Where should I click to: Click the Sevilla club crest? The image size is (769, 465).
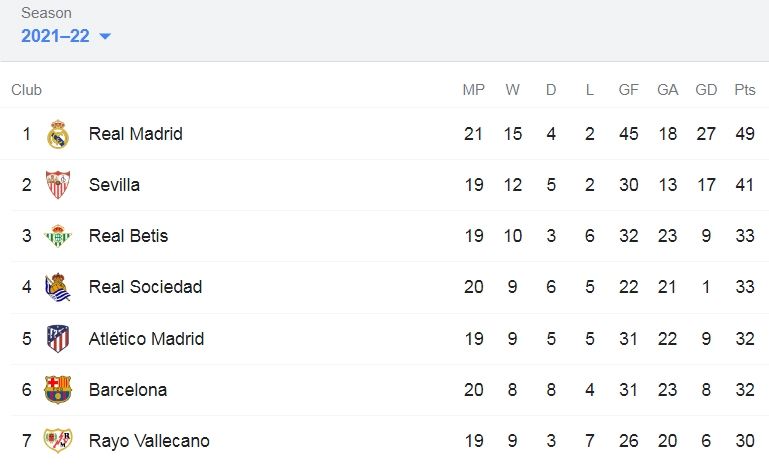click(58, 185)
